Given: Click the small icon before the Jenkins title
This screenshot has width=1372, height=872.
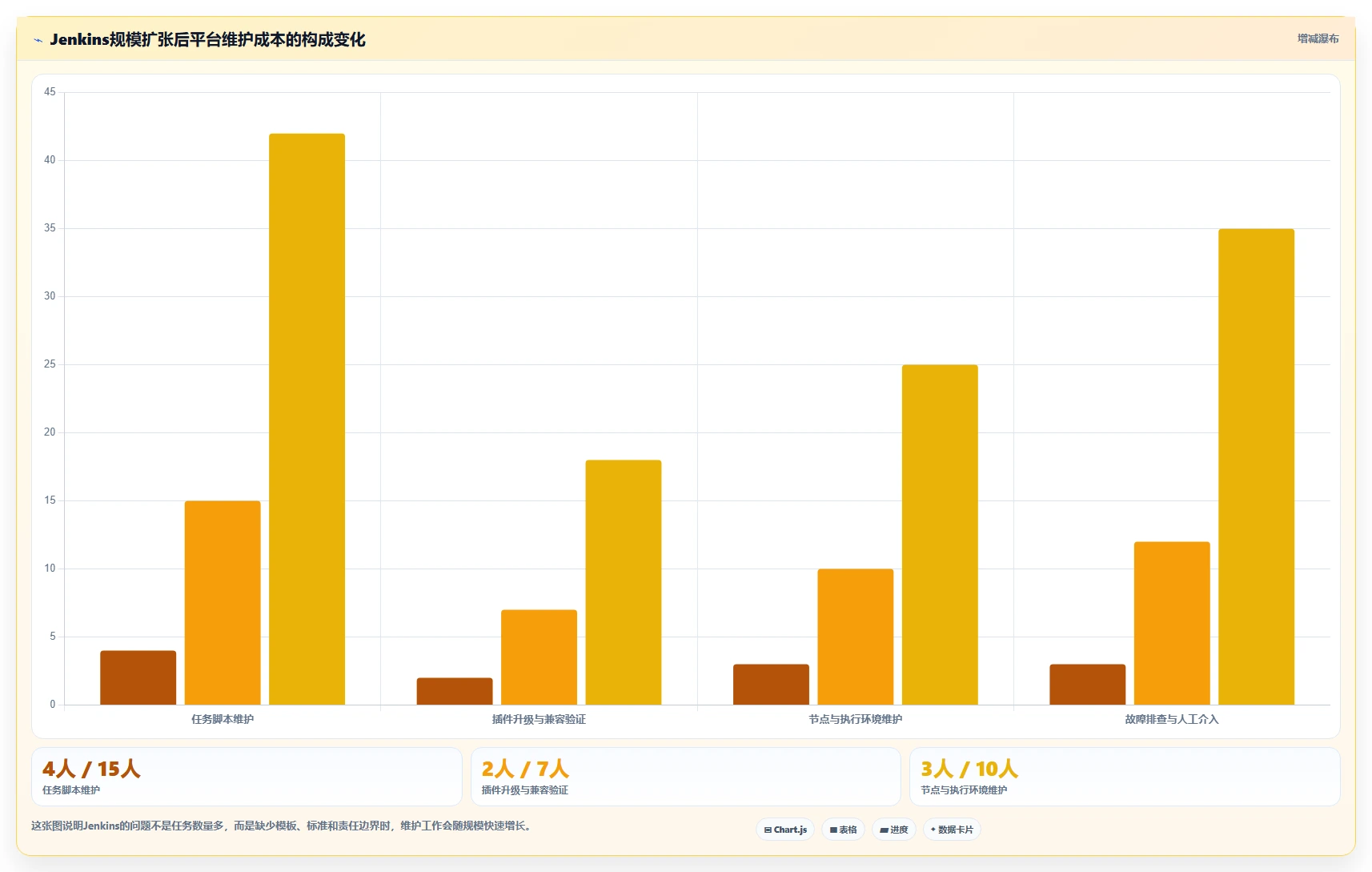Looking at the screenshot, I should (x=38, y=40).
